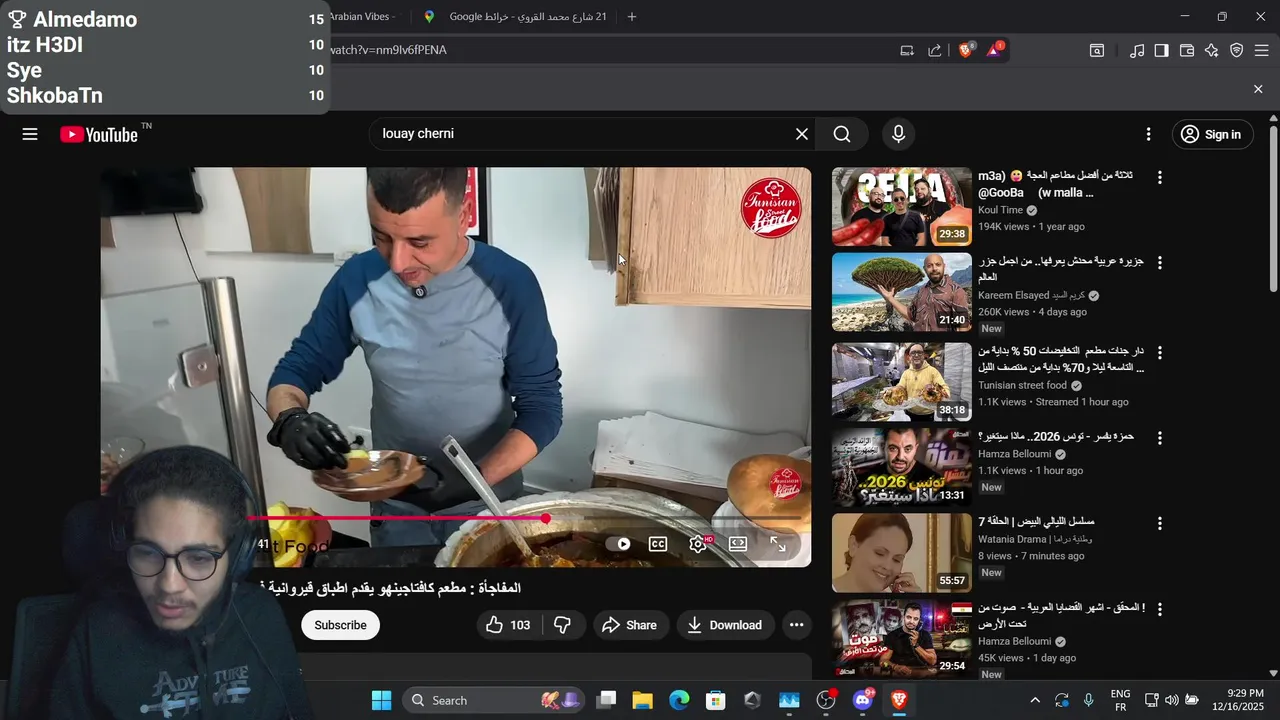
Task: Open volume control in system tray
Action: tap(1171, 700)
